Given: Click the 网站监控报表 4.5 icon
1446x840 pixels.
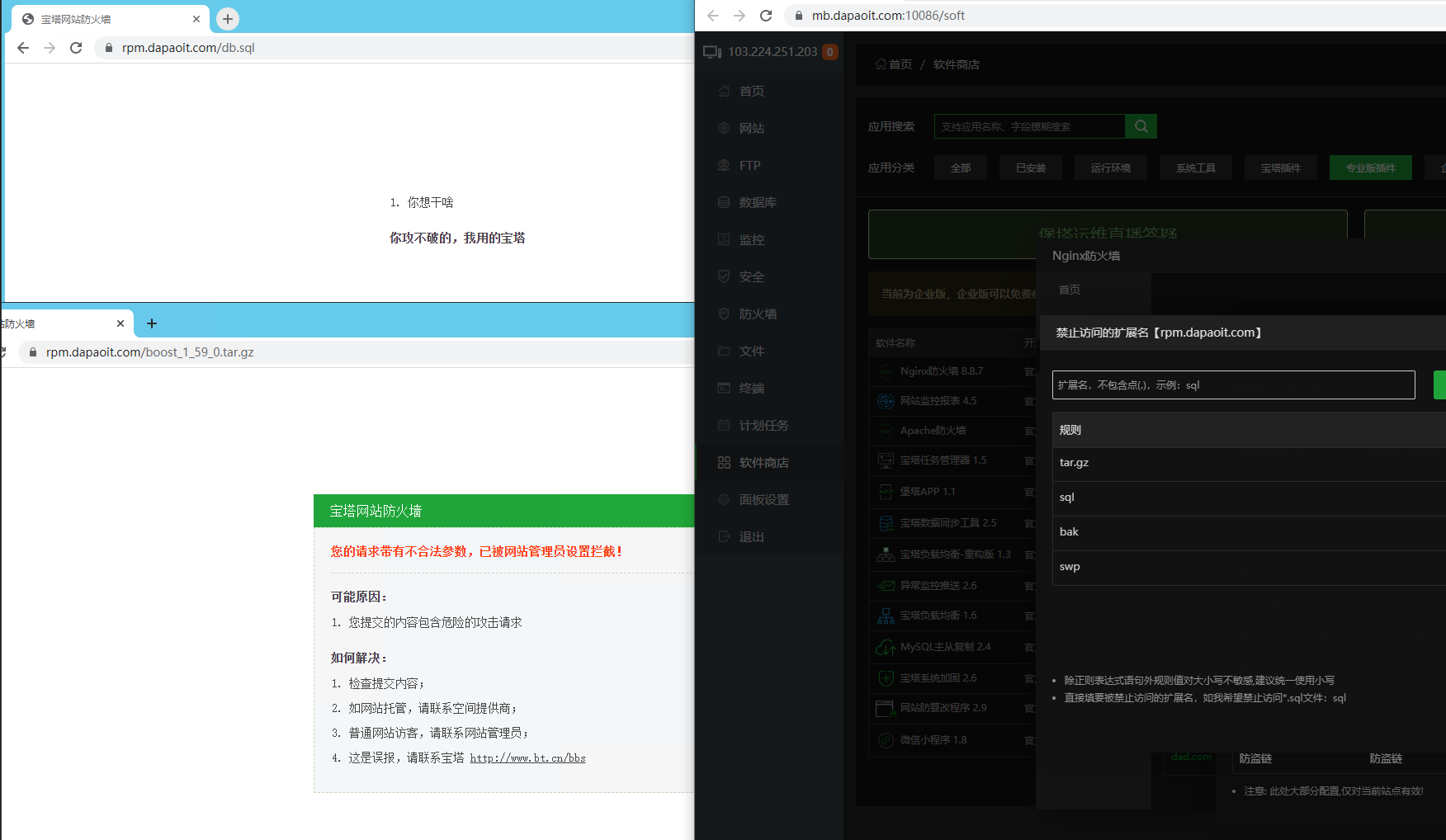Looking at the screenshot, I should click(886, 401).
